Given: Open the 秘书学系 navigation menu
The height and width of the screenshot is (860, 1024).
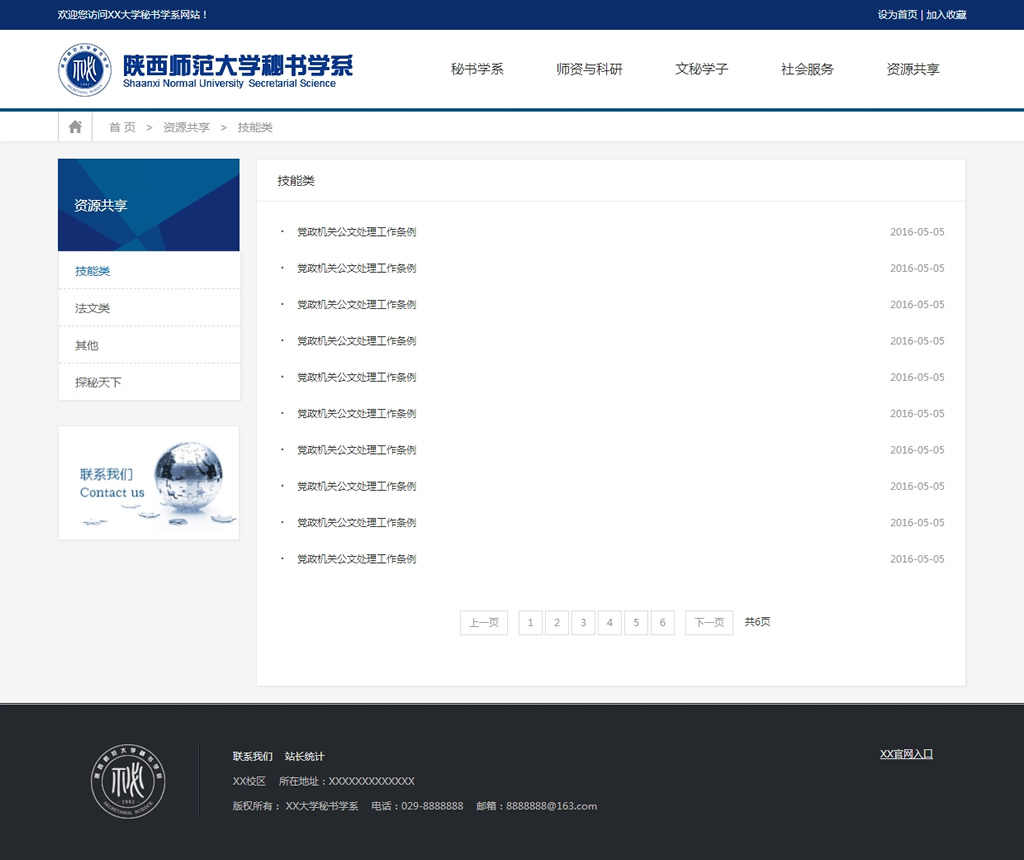Looking at the screenshot, I should coord(477,69).
